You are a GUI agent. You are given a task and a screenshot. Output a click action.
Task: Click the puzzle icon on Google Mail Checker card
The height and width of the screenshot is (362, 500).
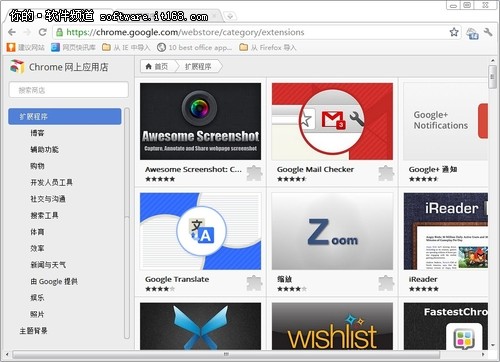tap(386, 173)
